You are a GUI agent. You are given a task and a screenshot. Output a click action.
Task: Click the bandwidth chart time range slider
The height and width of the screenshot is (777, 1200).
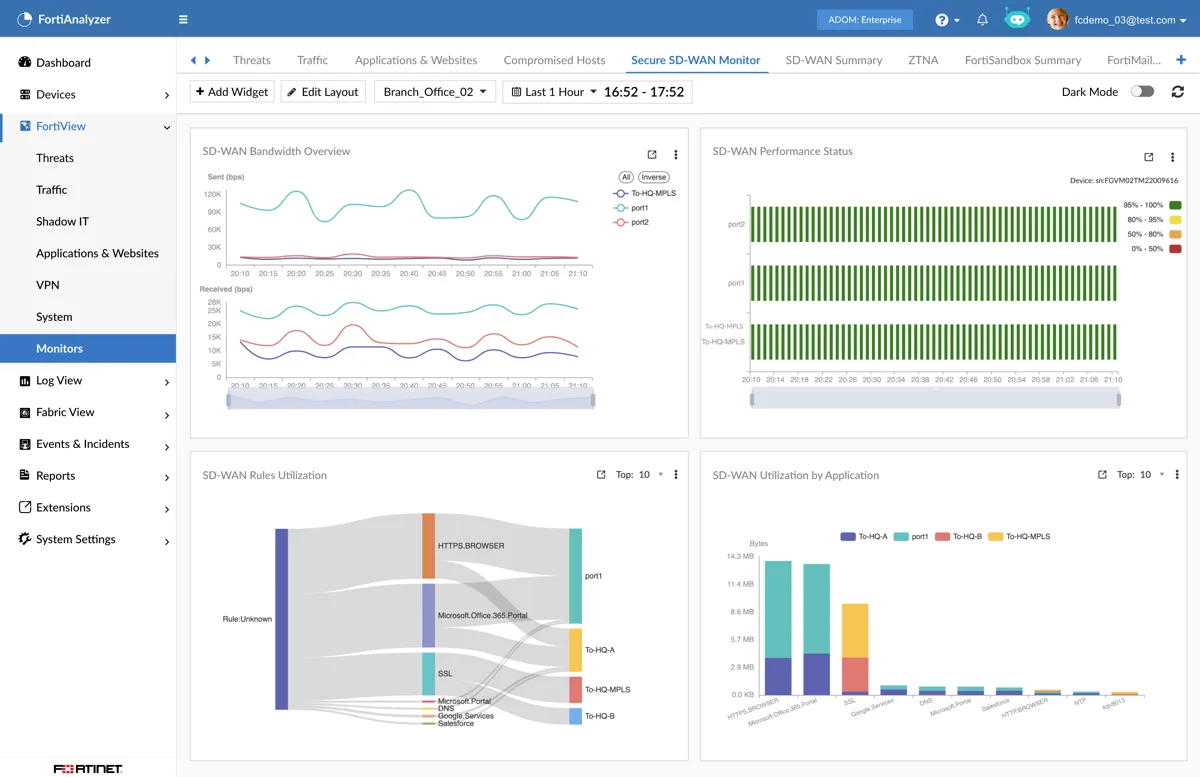(411, 399)
